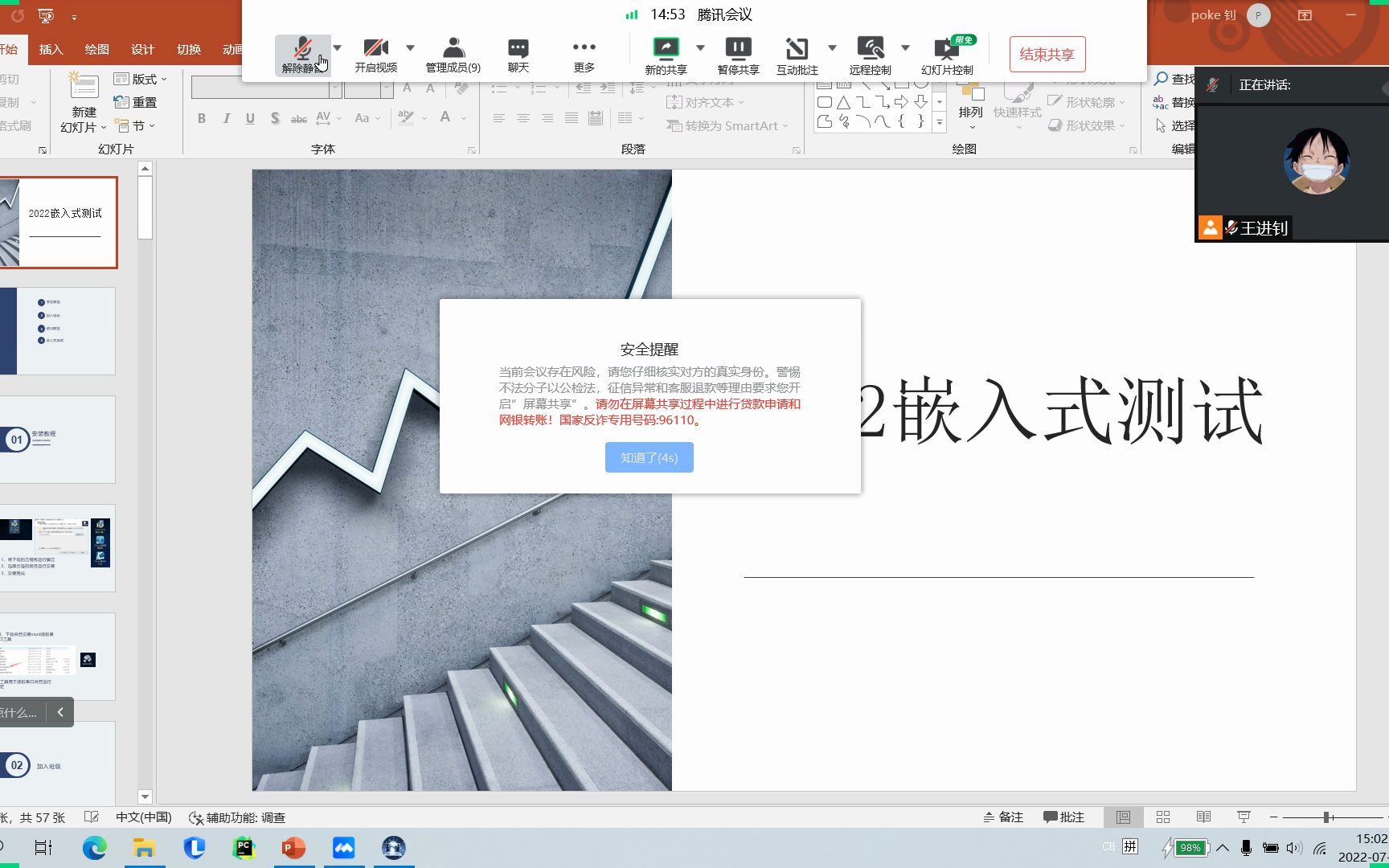Open File Explorer from the taskbar
Screen dimensions: 1389x868
144,848
